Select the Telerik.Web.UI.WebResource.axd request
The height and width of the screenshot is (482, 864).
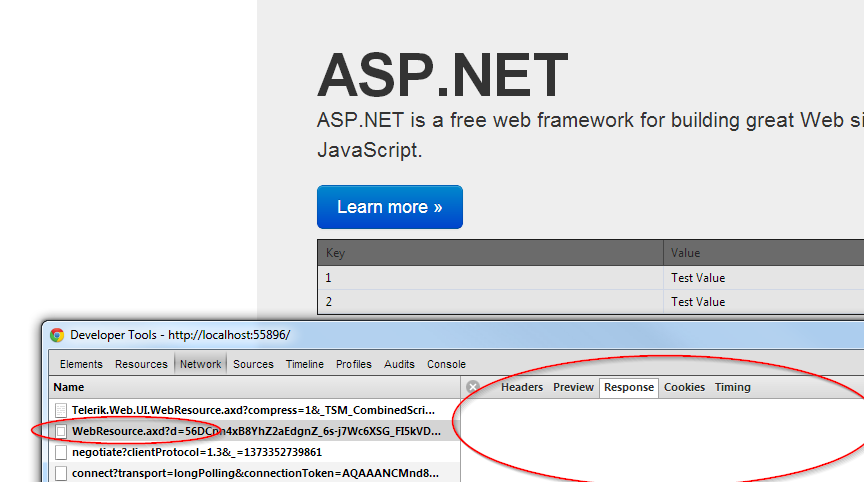pyautogui.click(x=255, y=410)
